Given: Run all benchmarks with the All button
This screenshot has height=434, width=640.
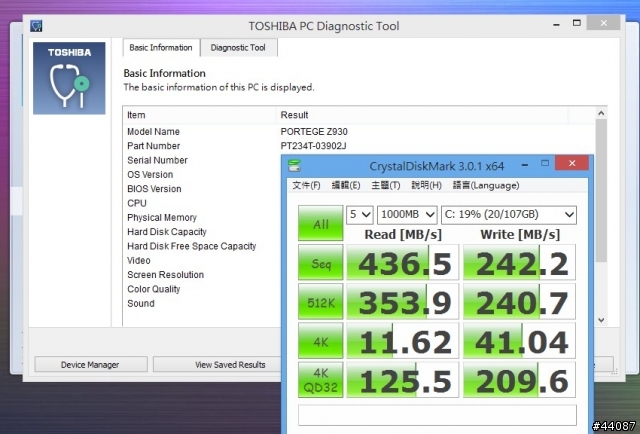Looking at the screenshot, I should pos(321,223).
